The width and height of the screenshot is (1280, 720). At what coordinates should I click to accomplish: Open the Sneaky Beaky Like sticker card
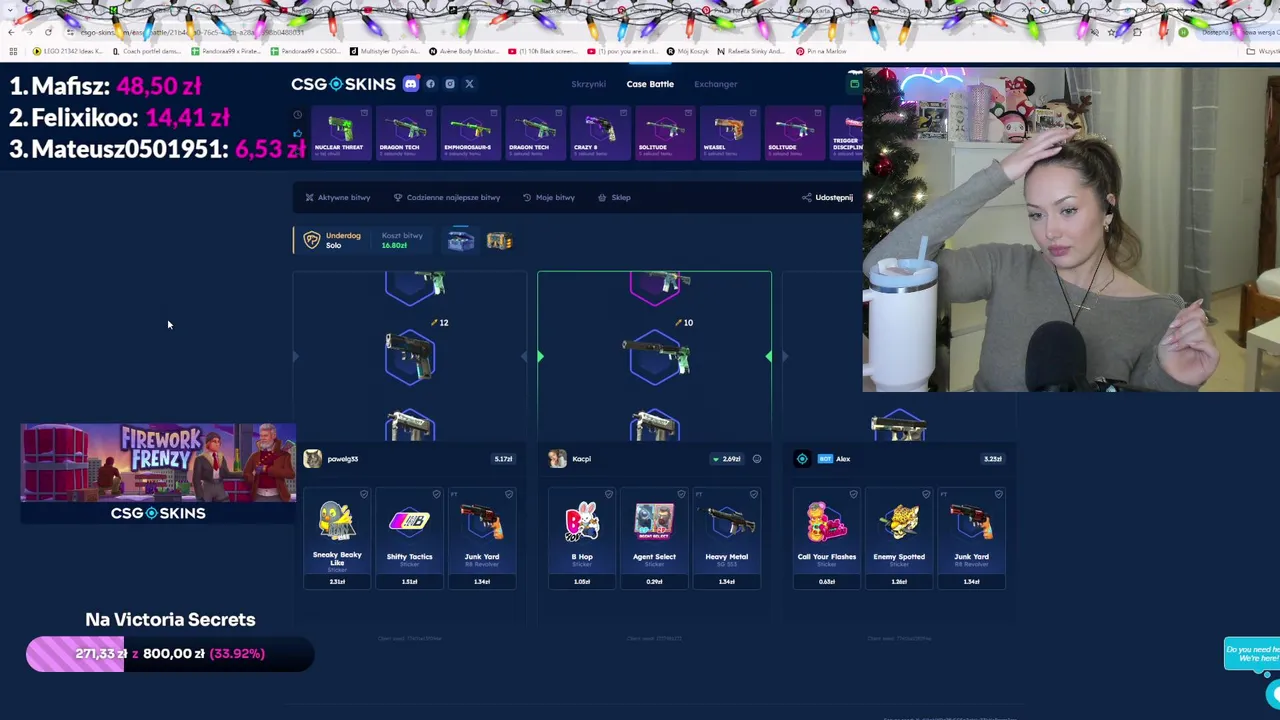[x=337, y=538]
